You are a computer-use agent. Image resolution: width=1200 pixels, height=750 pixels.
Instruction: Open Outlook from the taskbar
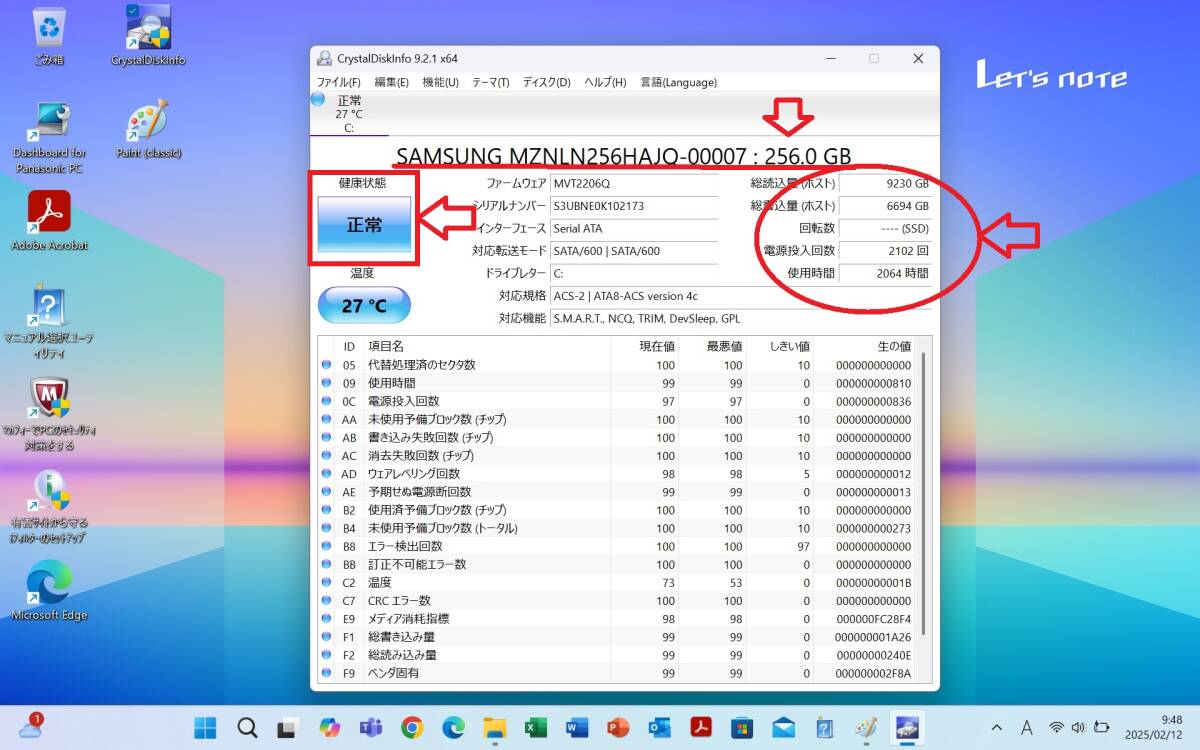pyautogui.click(x=659, y=728)
